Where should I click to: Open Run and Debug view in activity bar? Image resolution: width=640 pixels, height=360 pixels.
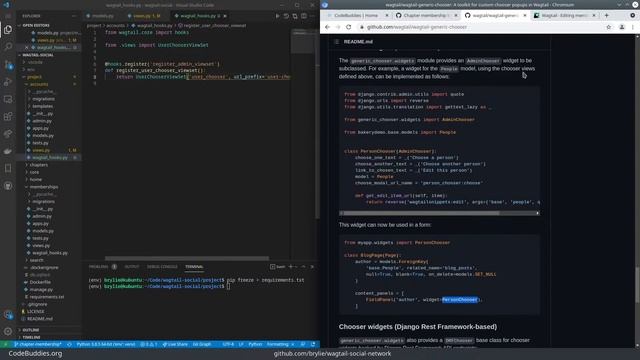pyautogui.click(x=8, y=82)
